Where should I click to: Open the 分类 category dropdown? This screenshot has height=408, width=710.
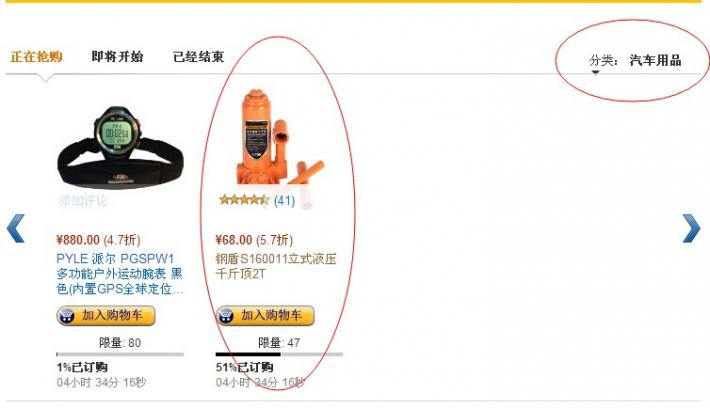click(635, 60)
